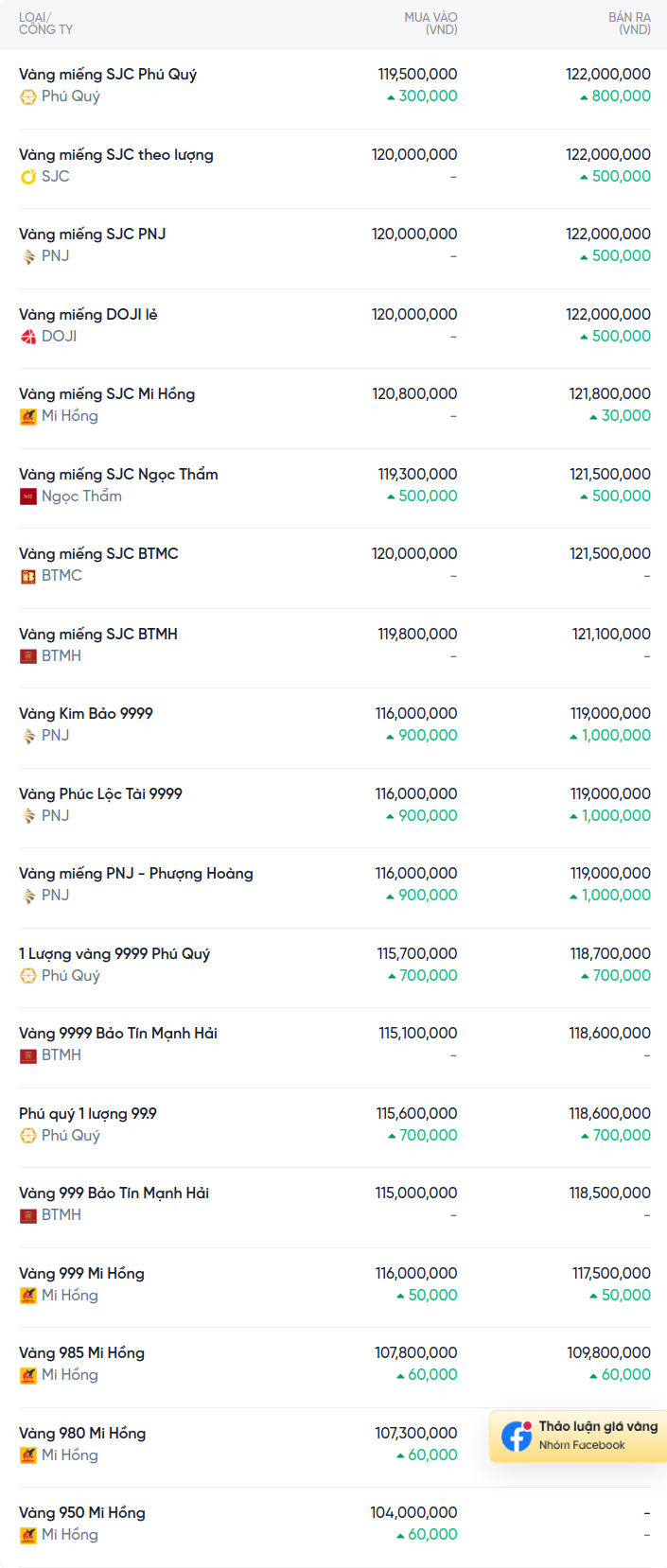The image size is (667, 1568).
Task: Click the PNJ logo under Vàng miếng SJC PNJ
Action: click(28, 256)
